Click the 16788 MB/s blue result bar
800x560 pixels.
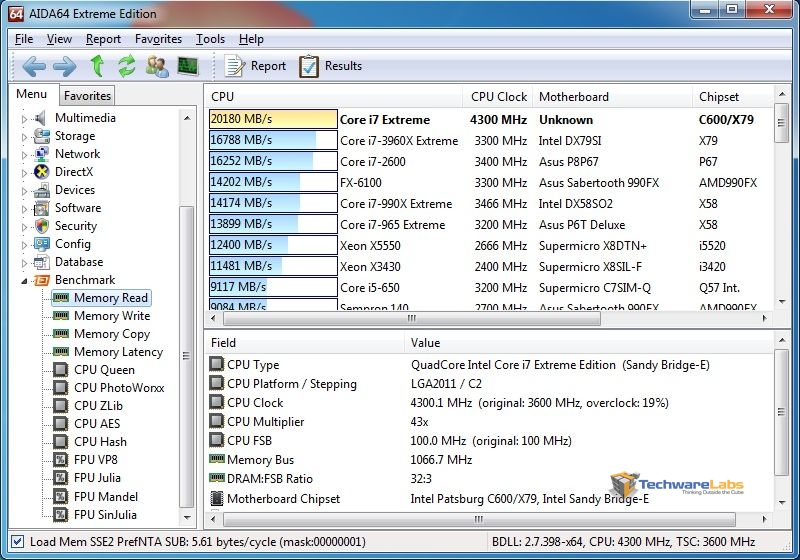pos(273,140)
